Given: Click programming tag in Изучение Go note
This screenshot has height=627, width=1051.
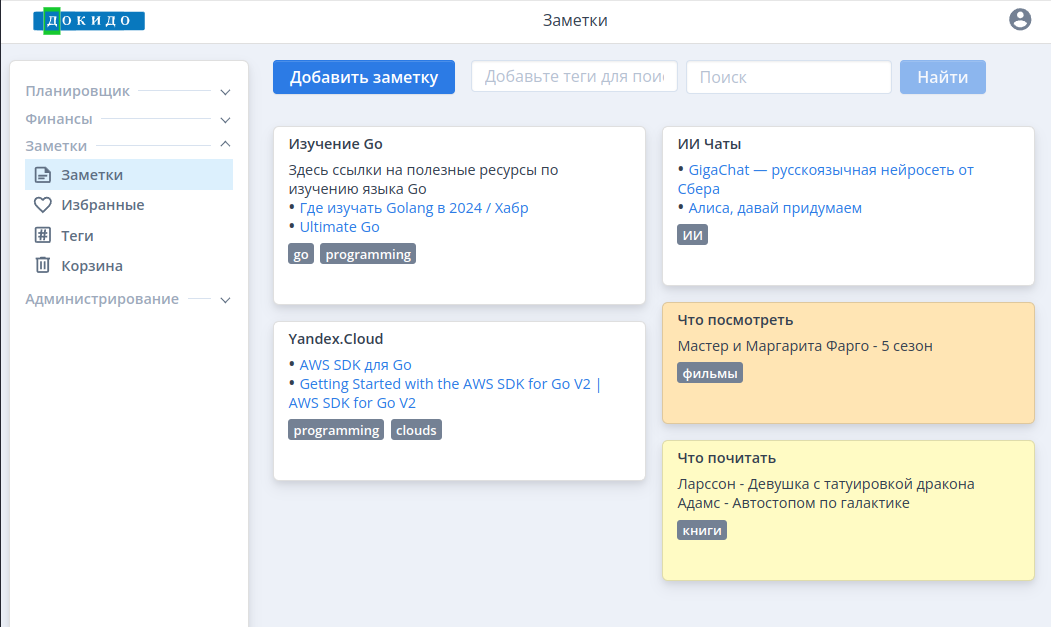Looking at the screenshot, I should [x=368, y=254].
